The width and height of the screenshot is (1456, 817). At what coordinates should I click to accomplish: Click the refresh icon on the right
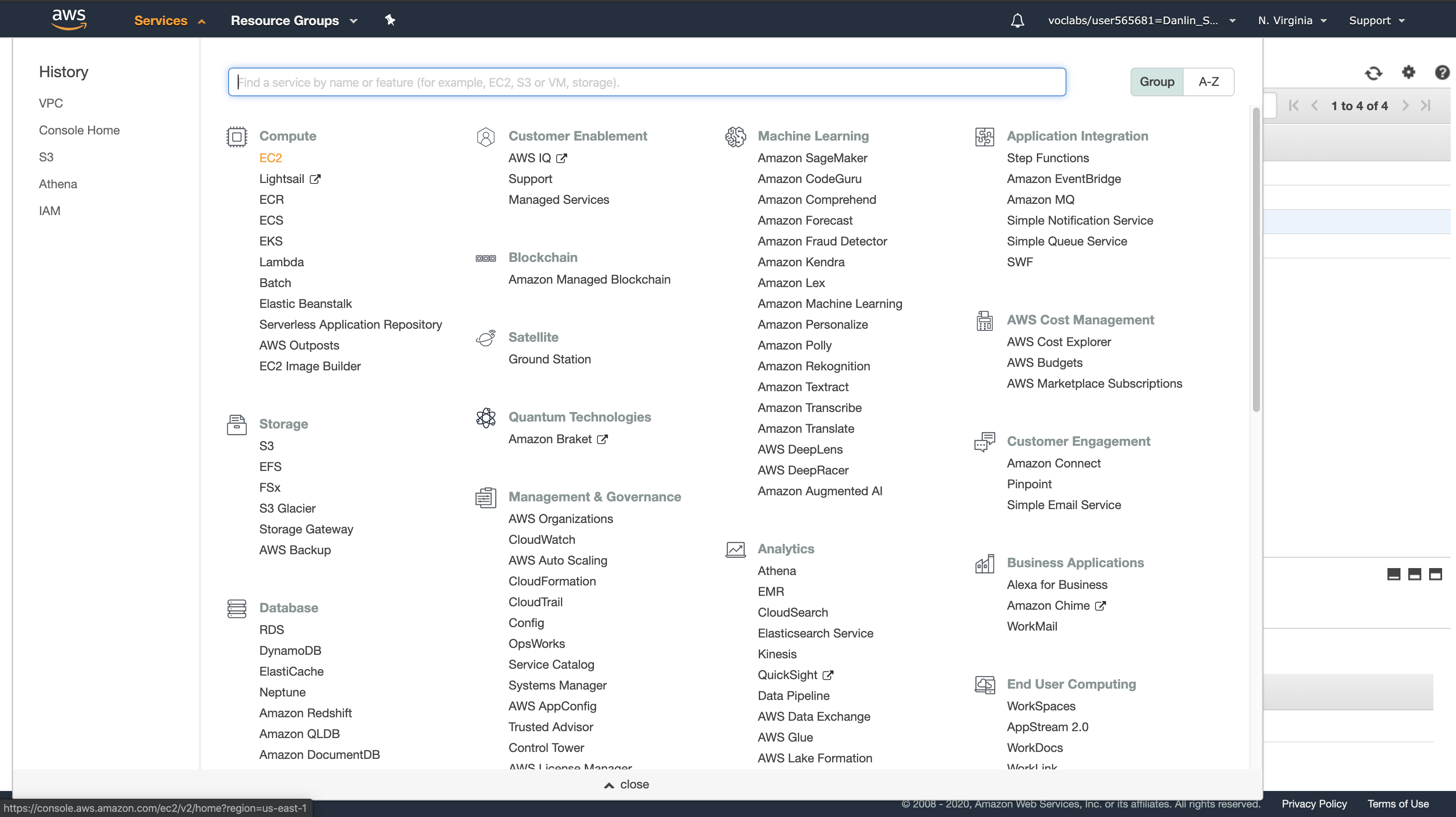1373,73
